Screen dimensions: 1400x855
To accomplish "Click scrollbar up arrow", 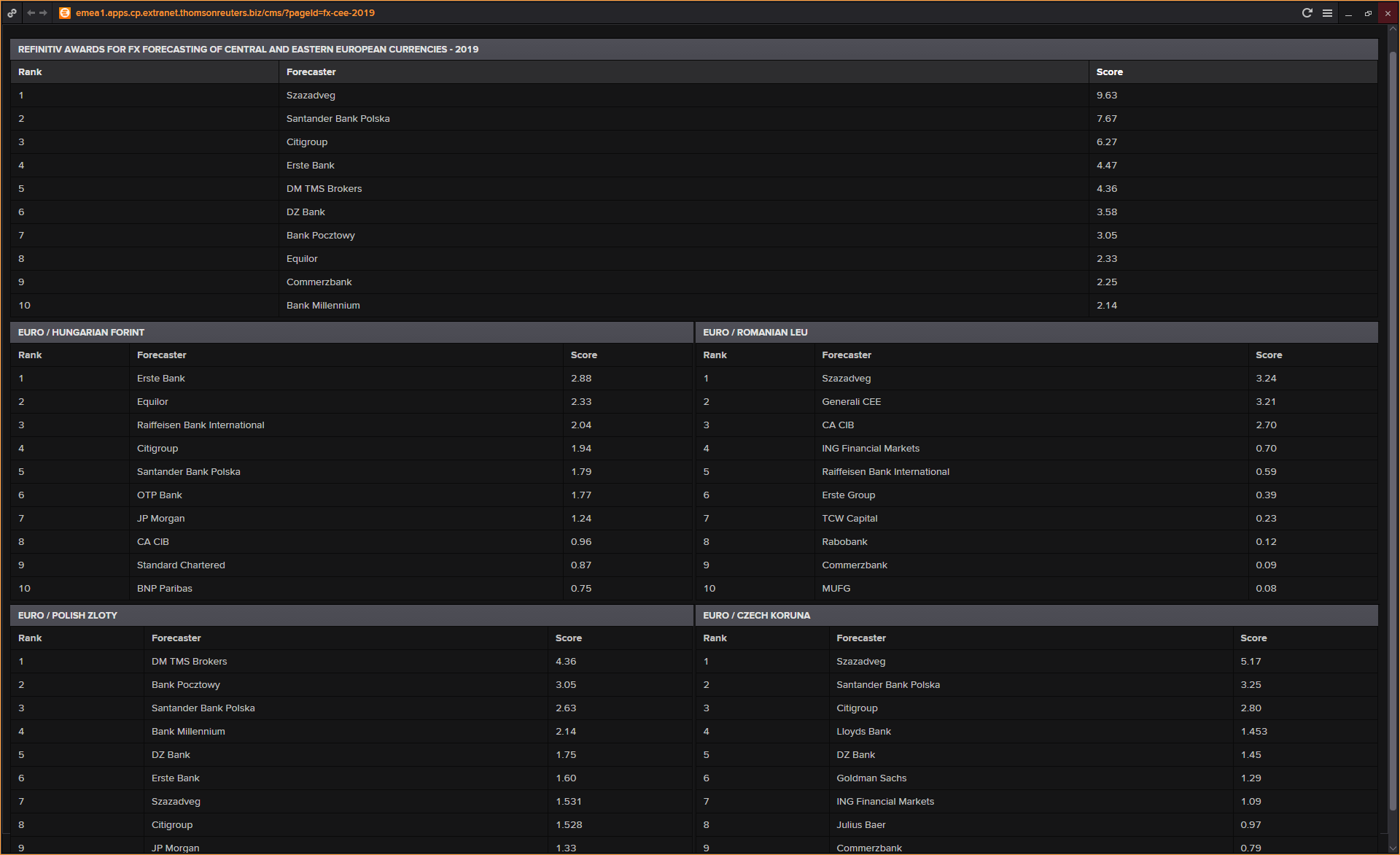I will pos(1393,31).
